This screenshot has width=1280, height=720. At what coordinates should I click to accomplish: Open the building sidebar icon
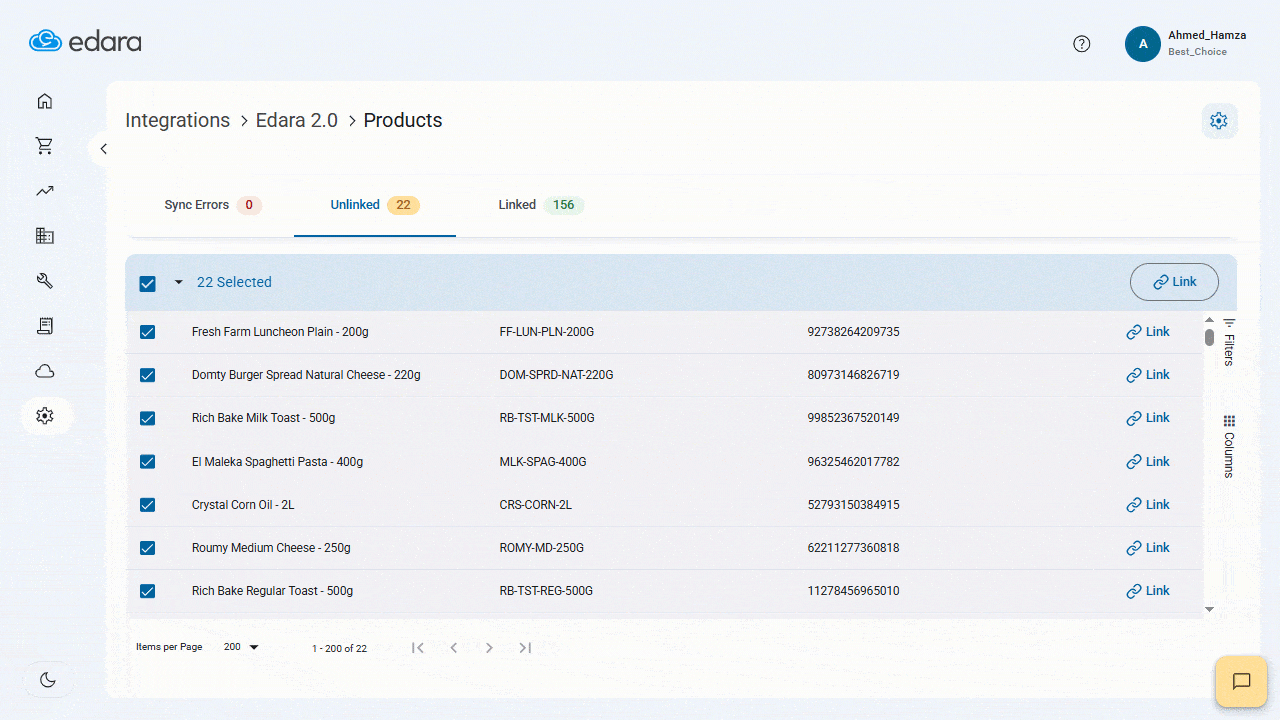click(x=44, y=236)
